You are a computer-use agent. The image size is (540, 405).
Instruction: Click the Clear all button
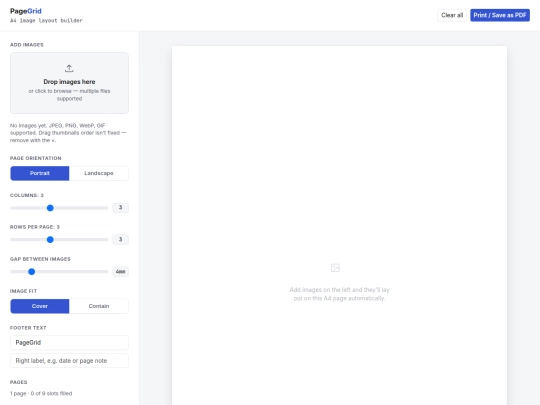(452, 15)
